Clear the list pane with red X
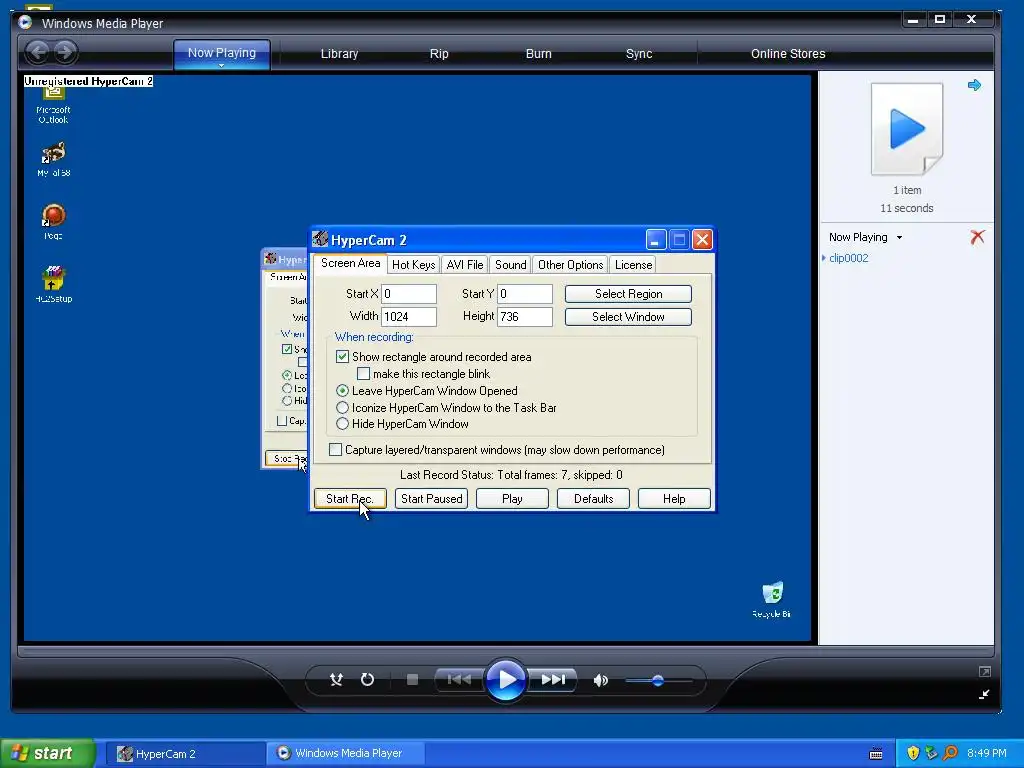 point(978,237)
